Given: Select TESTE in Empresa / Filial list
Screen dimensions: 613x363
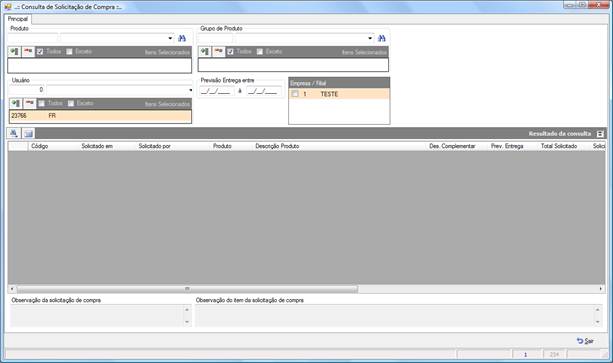Looking at the screenshot, I should (x=339, y=94).
